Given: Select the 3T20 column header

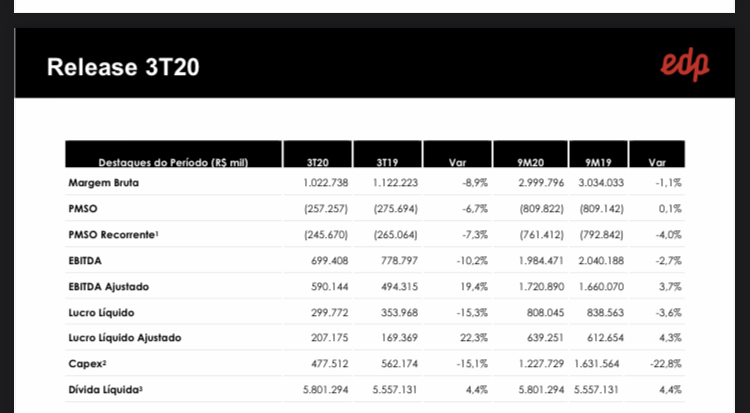Looking at the screenshot, I should click(x=318, y=162).
